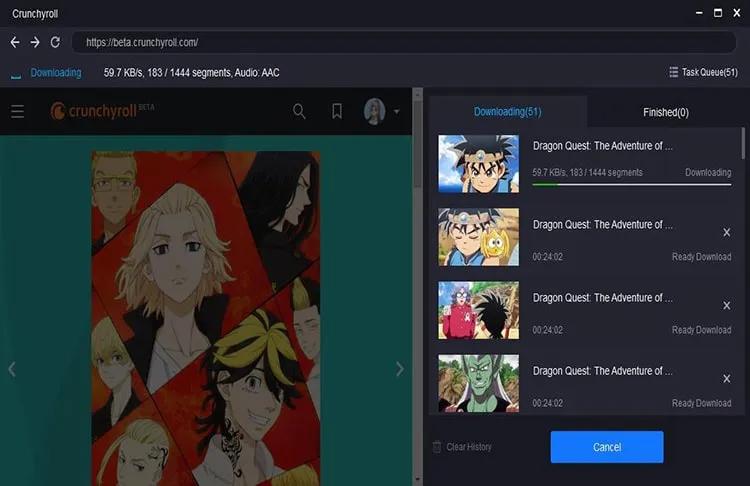Open the Task Queue(51) list

click(x=704, y=73)
